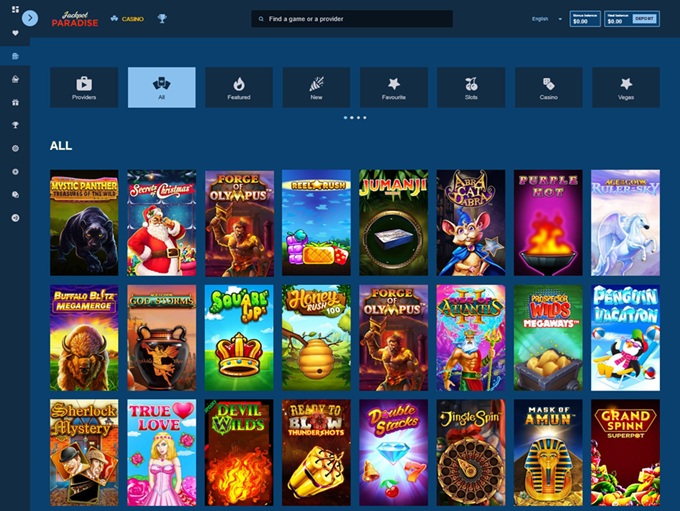
Task: Open the dashboard grid icon at top-left
Action: click(15, 9)
